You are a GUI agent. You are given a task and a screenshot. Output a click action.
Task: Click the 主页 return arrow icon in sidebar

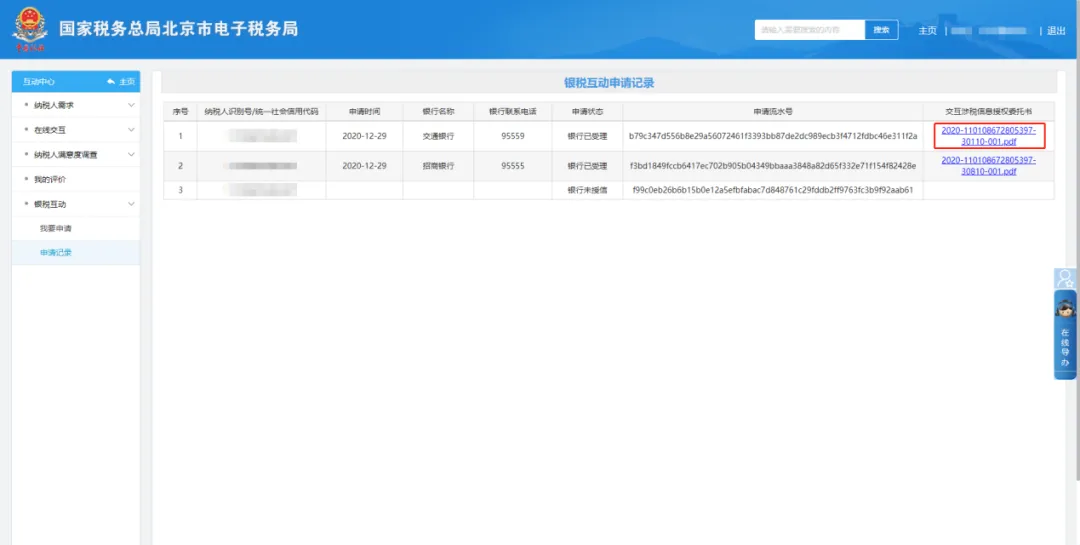coord(111,81)
